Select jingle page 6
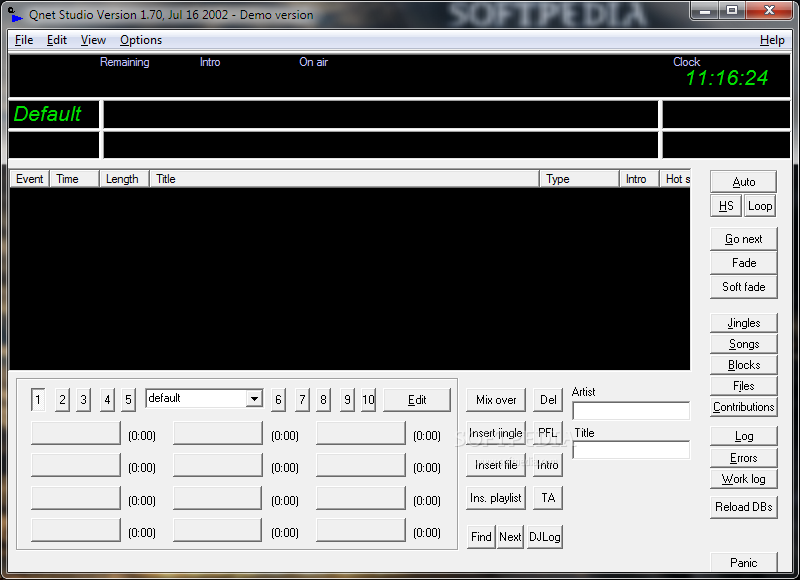This screenshot has width=800, height=580. click(278, 399)
